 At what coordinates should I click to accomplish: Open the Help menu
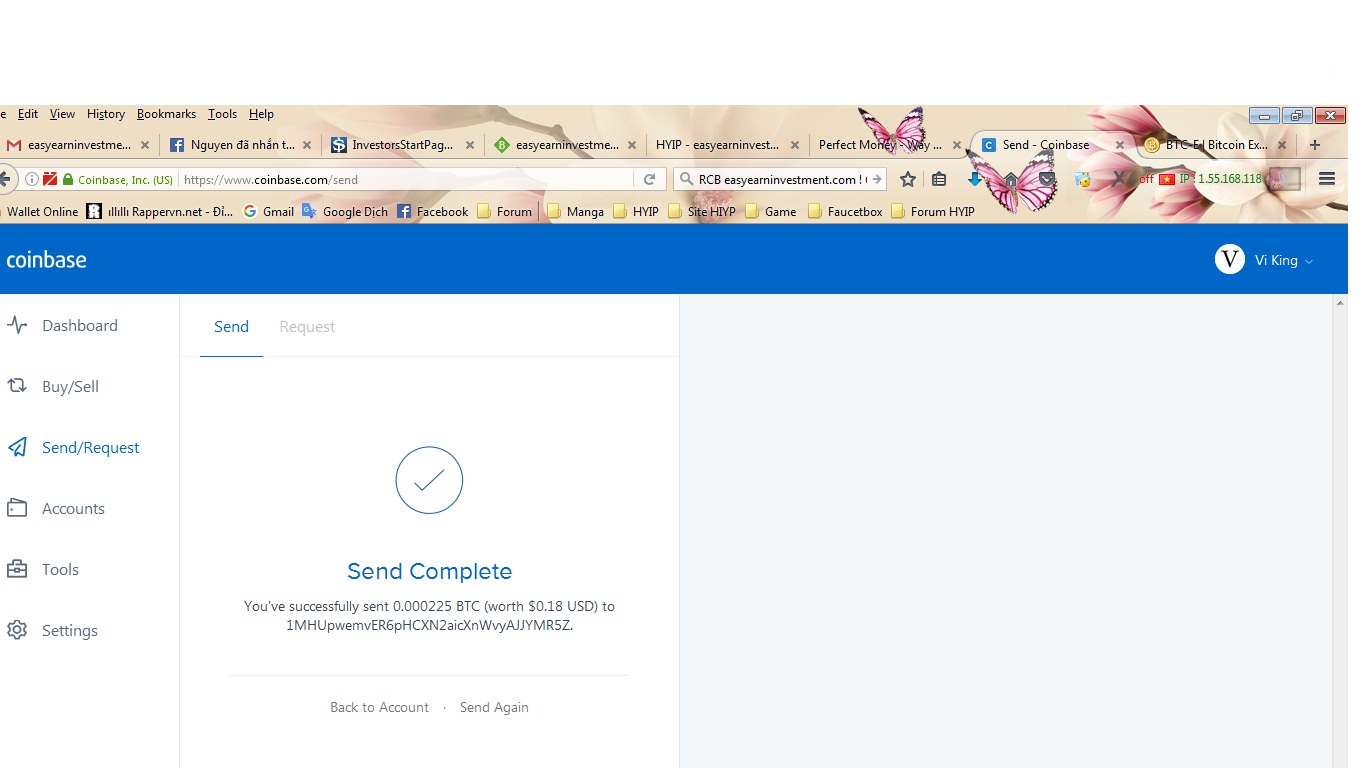[x=261, y=114]
